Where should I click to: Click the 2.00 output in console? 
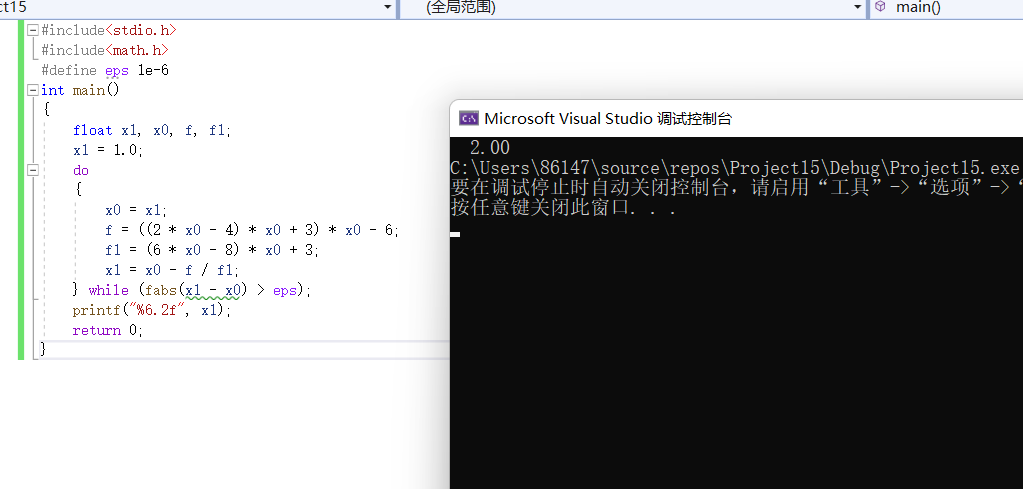coord(489,148)
